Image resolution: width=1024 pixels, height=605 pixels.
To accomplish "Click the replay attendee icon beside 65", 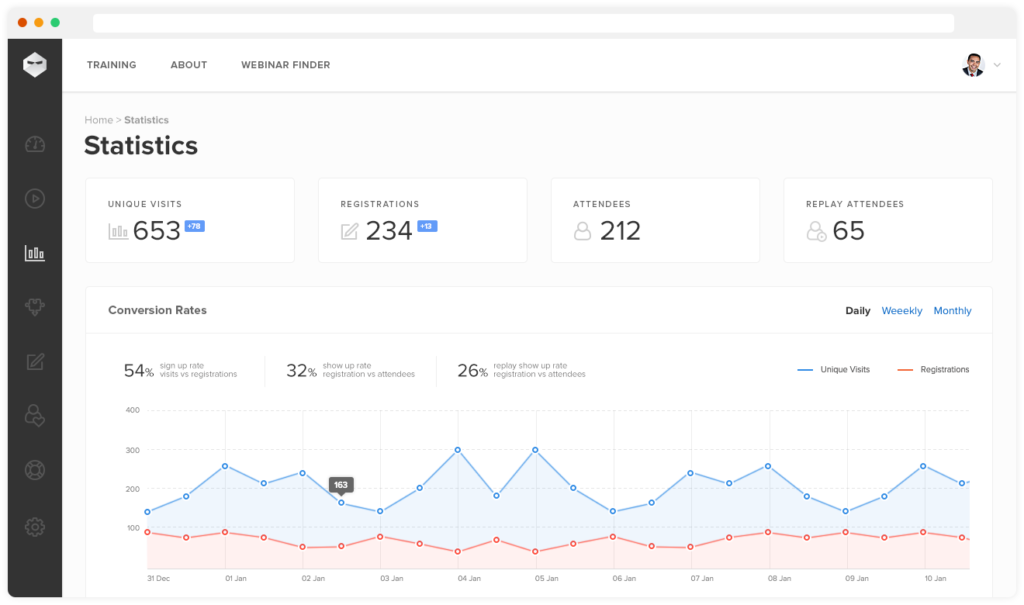I will coord(816,231).
